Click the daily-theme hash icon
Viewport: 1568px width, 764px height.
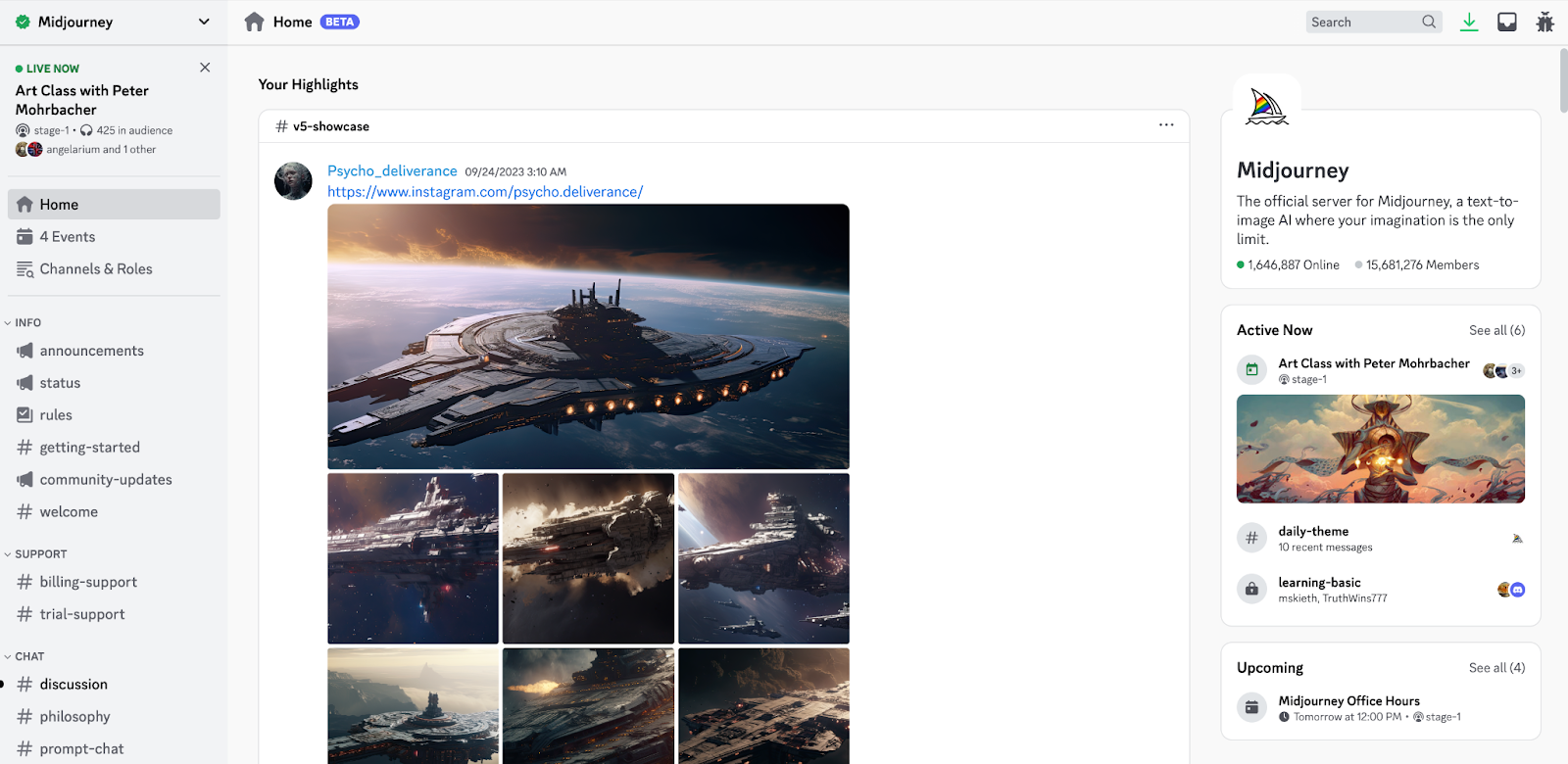tap(1251, 538)
